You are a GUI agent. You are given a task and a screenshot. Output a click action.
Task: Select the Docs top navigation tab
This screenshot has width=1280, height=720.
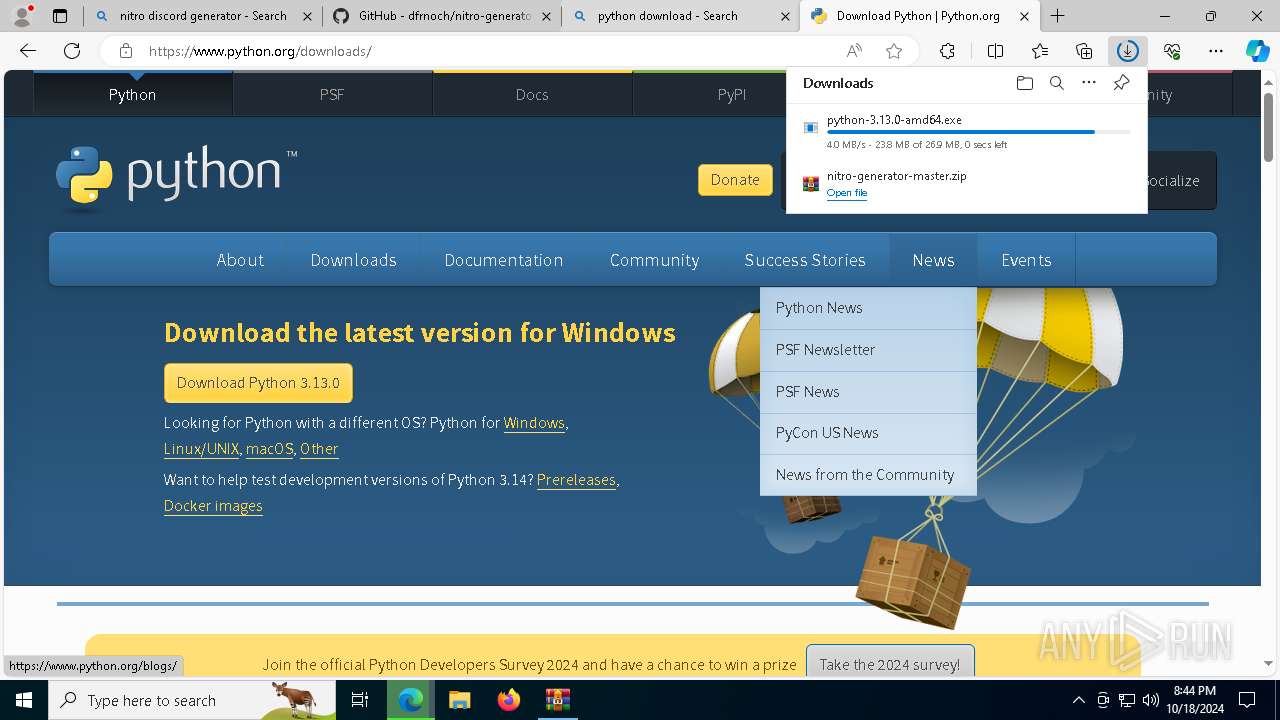click(532, 94)
